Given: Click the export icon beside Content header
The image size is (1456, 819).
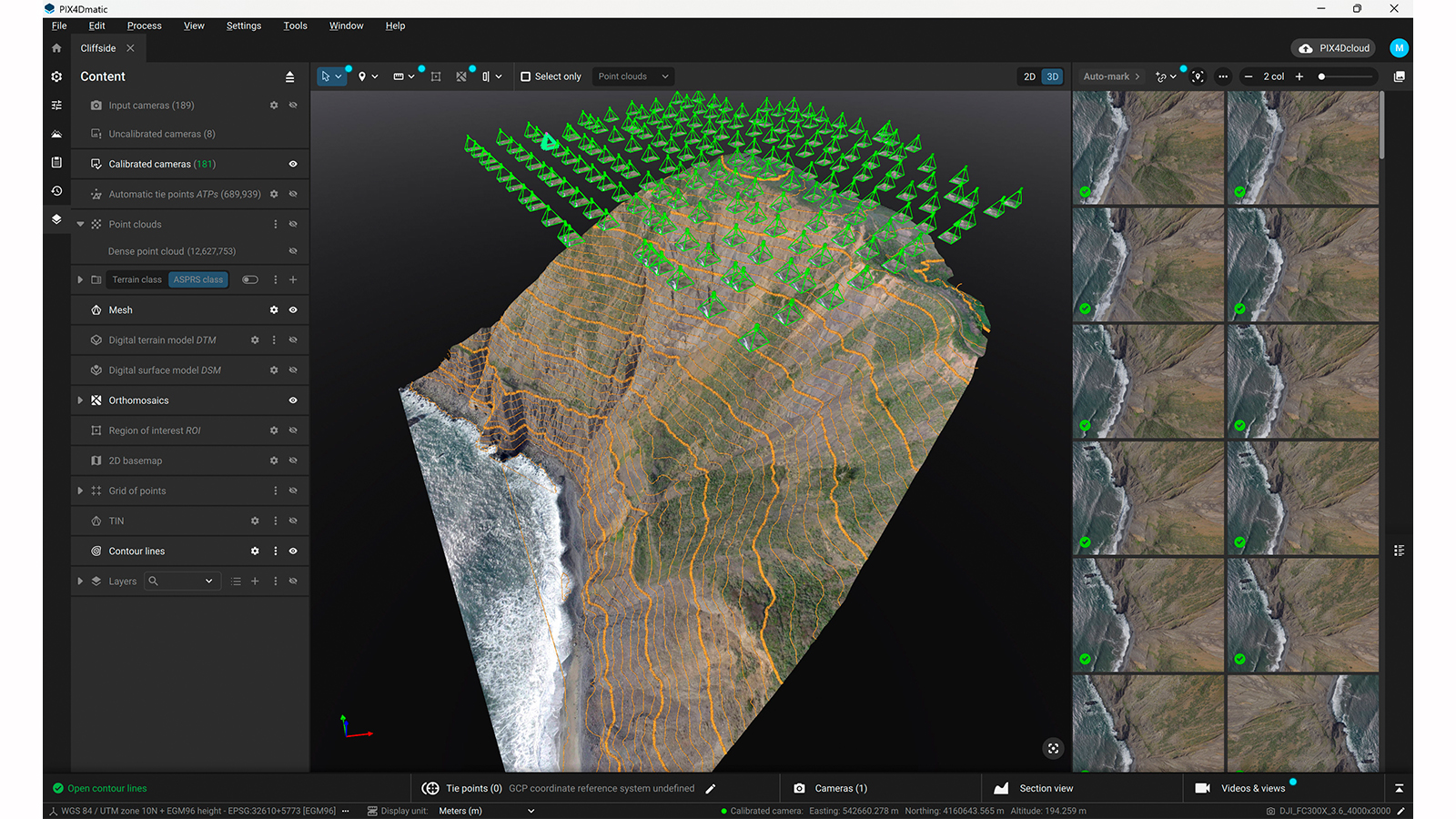Looking at the screenshot, I should click(x=289, y=77).
